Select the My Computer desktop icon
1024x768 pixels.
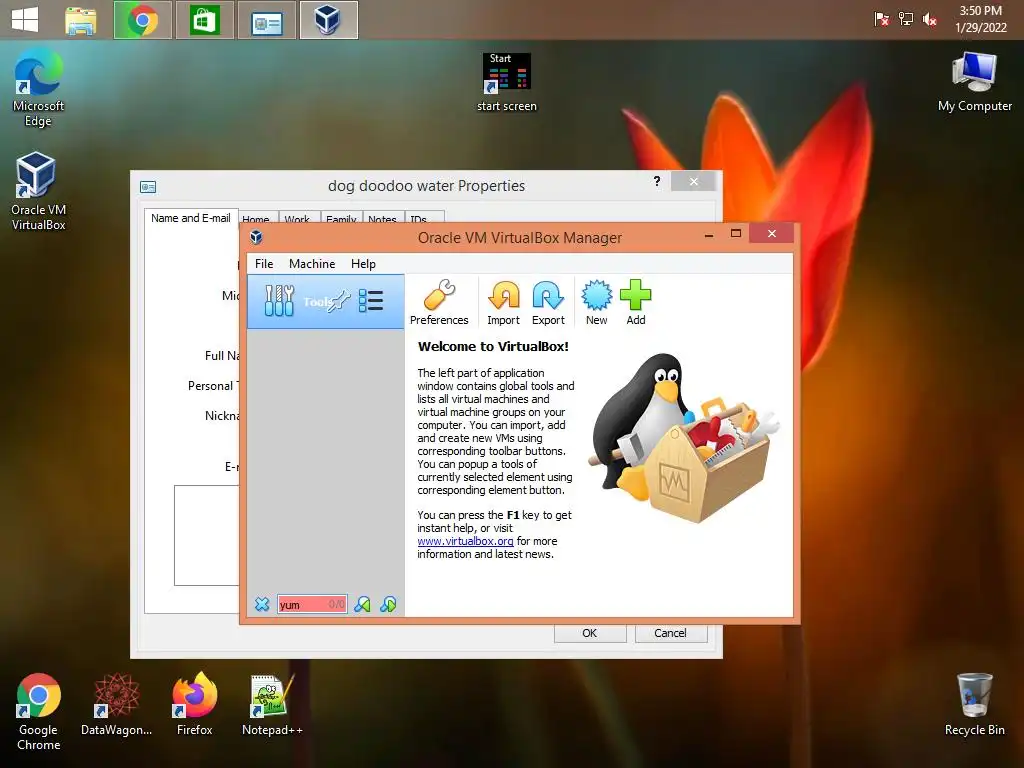(974, 82)
